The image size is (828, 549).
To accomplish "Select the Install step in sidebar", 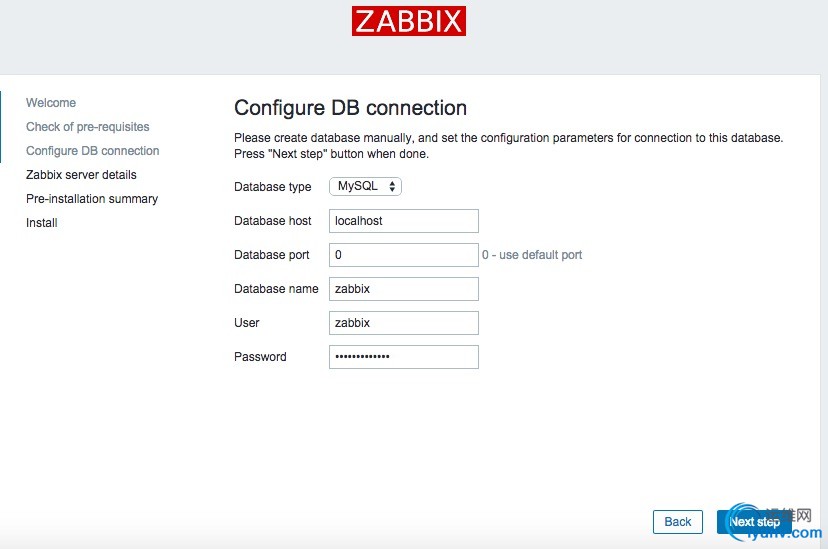I will pyautogui.click(x=42, y=223).
